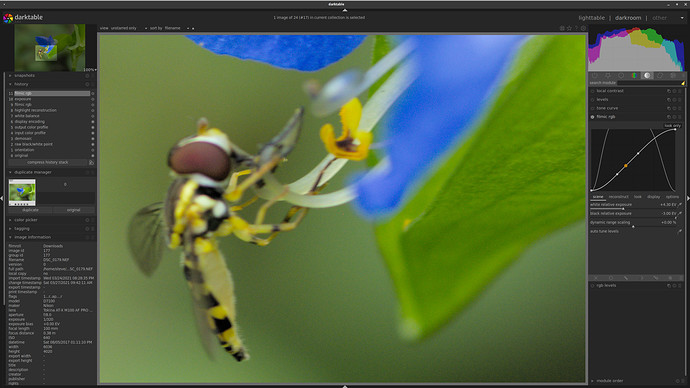Click the look only graph button
The width and height of the screenshot is (690, 388).
tap(672, 126)
